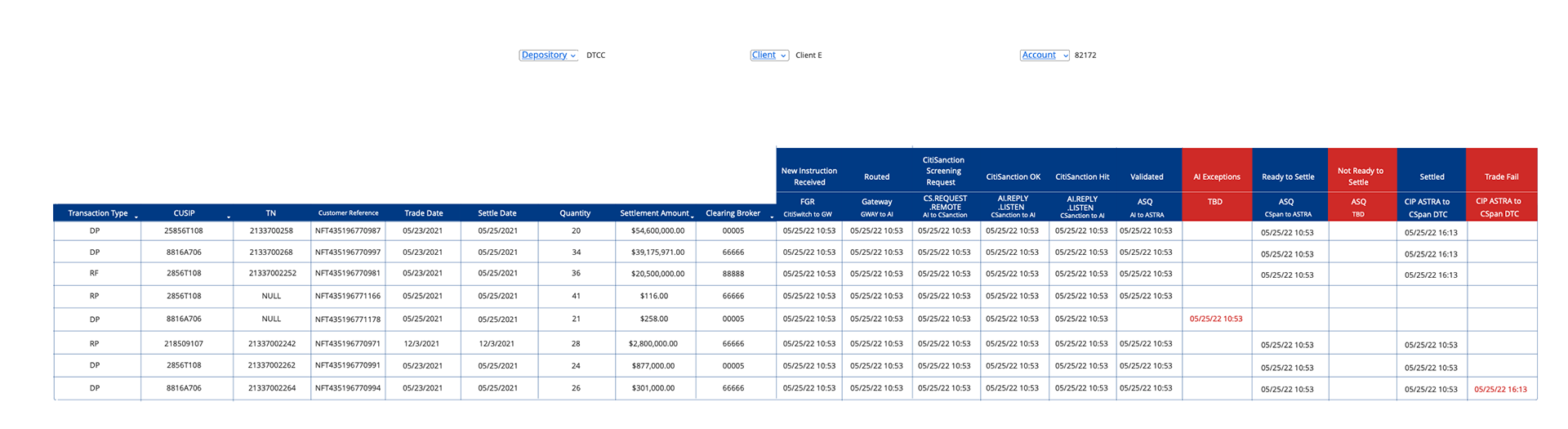The height and width of the screenshot is (429, 1568).
Task: Click the ASQ CSpan to ASTRA subheader
Action: click(x=1288, y=207)
